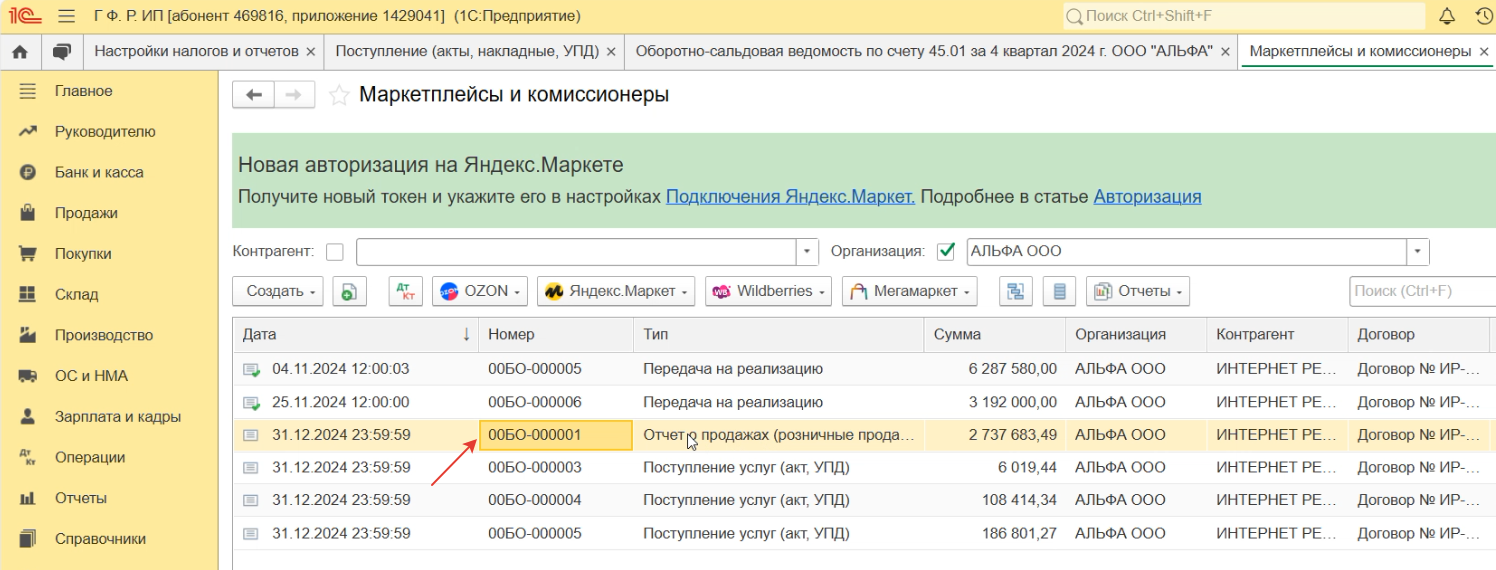Click the Дт/Кт postings icon in toolbar
This screenshot has width=1496, height=570.
[406, 291]
